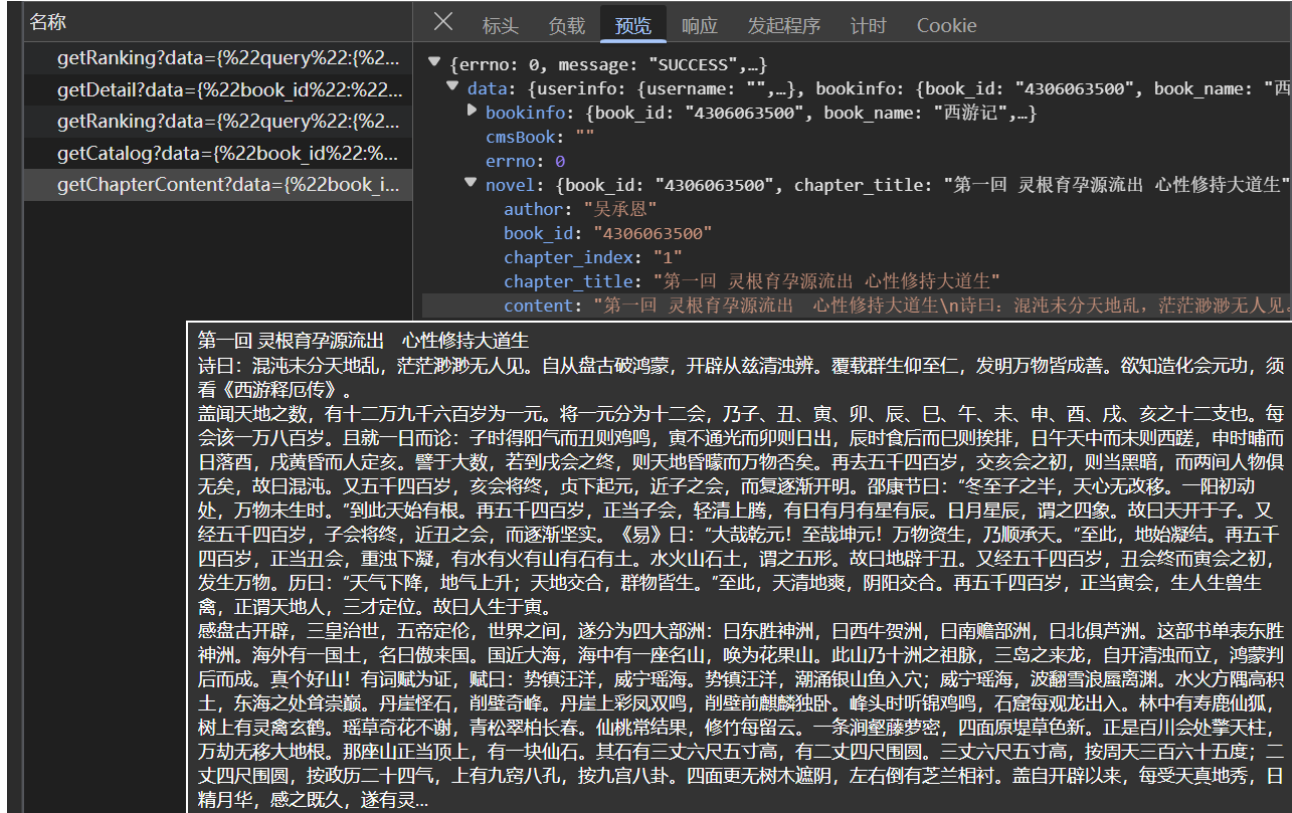Viewport: 1292px width, 813px height.
Task: Open the 负载 tab
Action: tap(567, 26)
